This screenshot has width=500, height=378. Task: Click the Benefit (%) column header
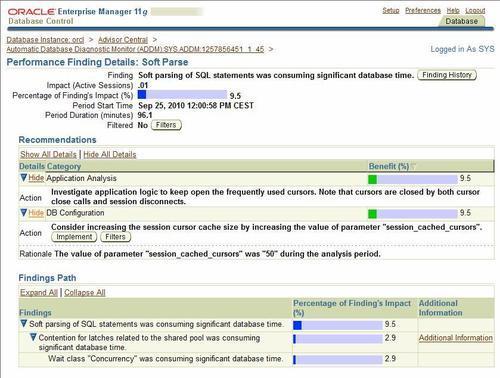389,166
